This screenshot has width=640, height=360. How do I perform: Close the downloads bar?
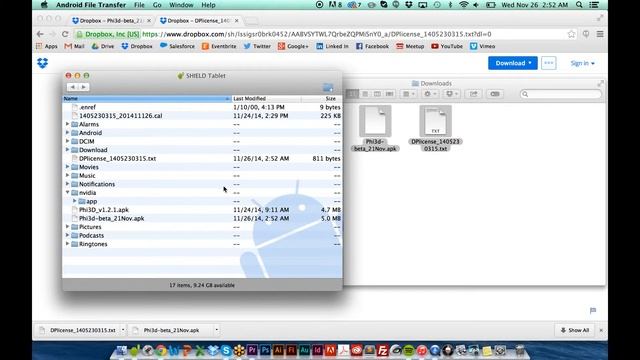(601, 330)
